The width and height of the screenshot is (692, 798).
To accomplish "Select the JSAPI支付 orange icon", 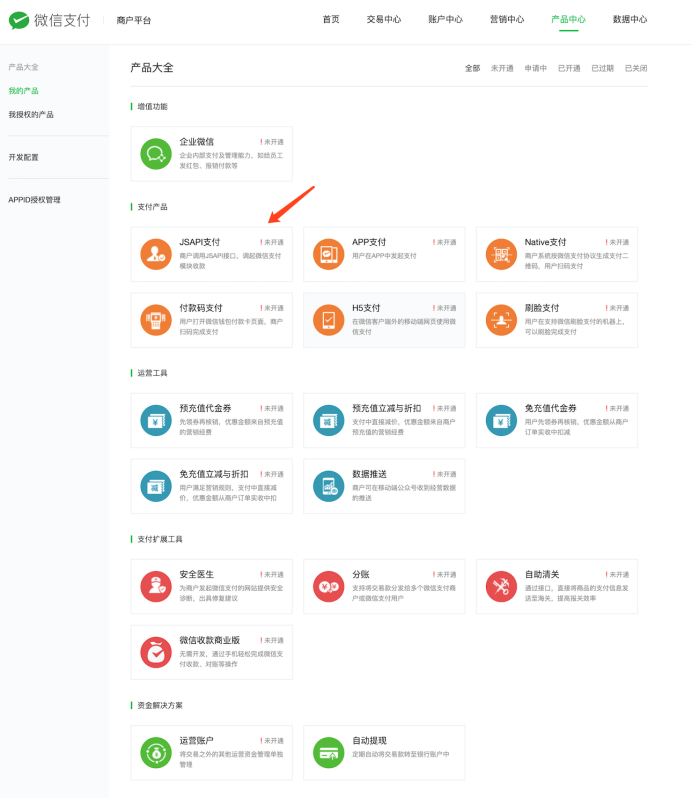I will pos(156,254).
